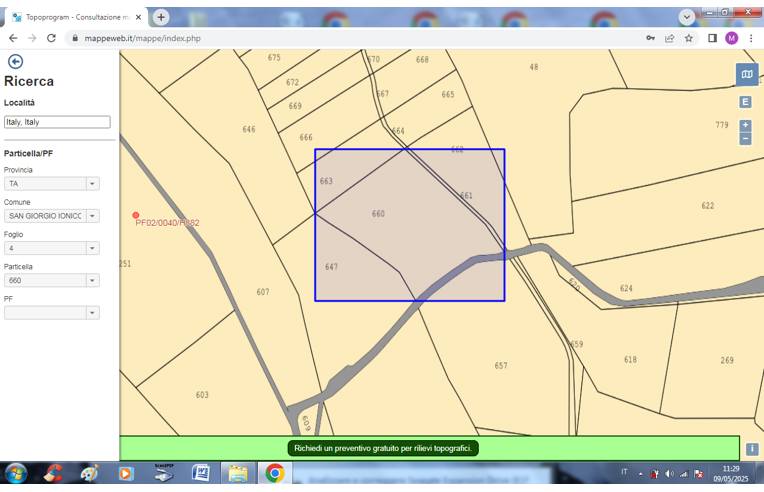Open Microsoft Word from the taskbar

click(x=200, y=474)
